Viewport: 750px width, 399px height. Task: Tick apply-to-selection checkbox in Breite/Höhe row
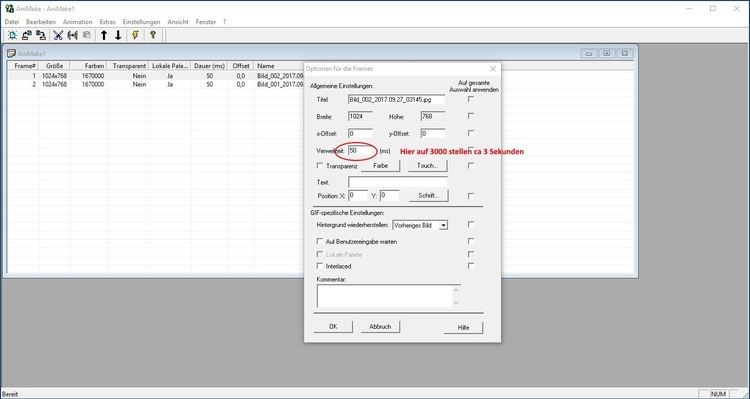pyautogui.click(x=471, y=116)
